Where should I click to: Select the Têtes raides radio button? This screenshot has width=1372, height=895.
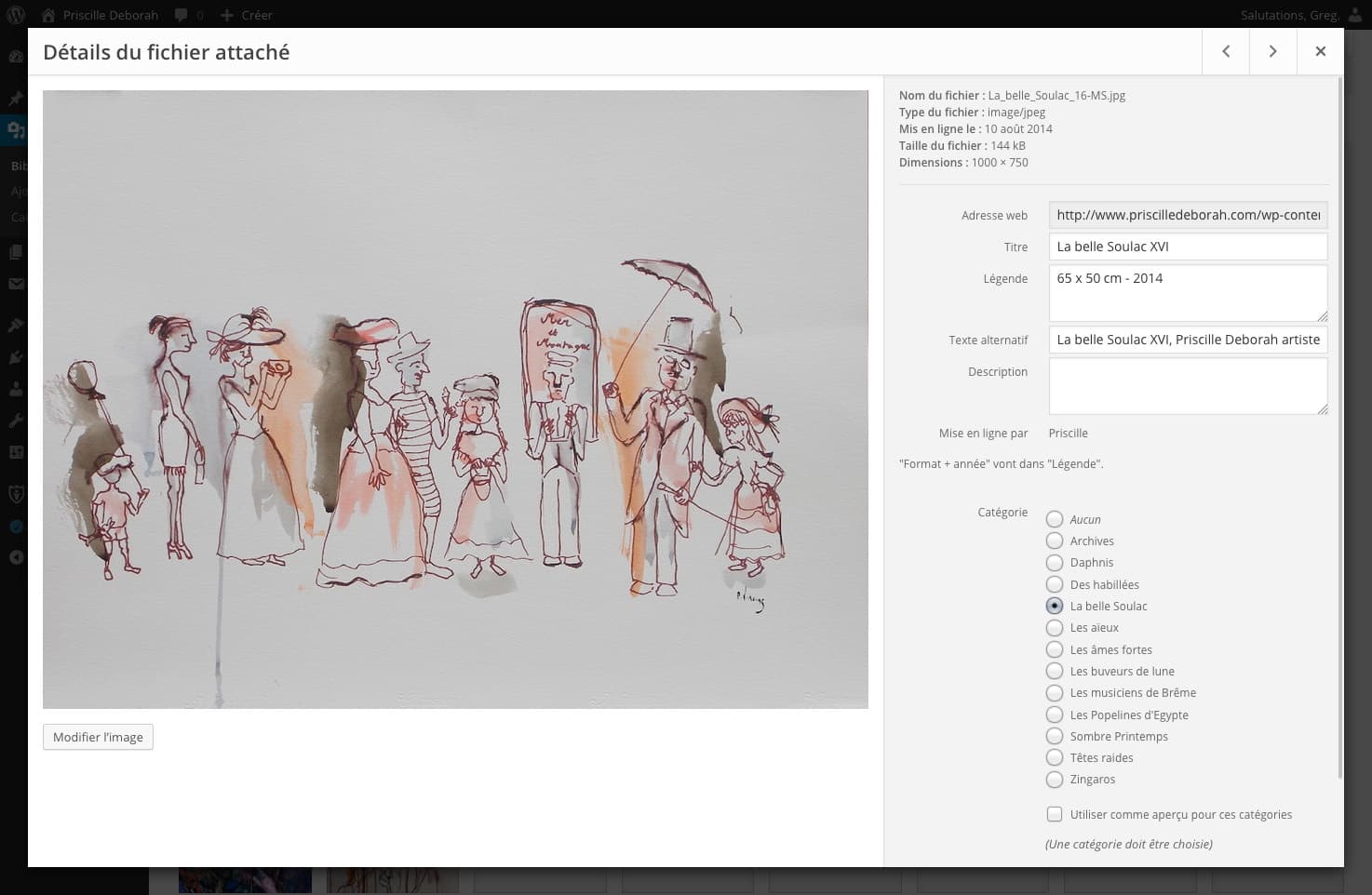(x=1055, y=757)
